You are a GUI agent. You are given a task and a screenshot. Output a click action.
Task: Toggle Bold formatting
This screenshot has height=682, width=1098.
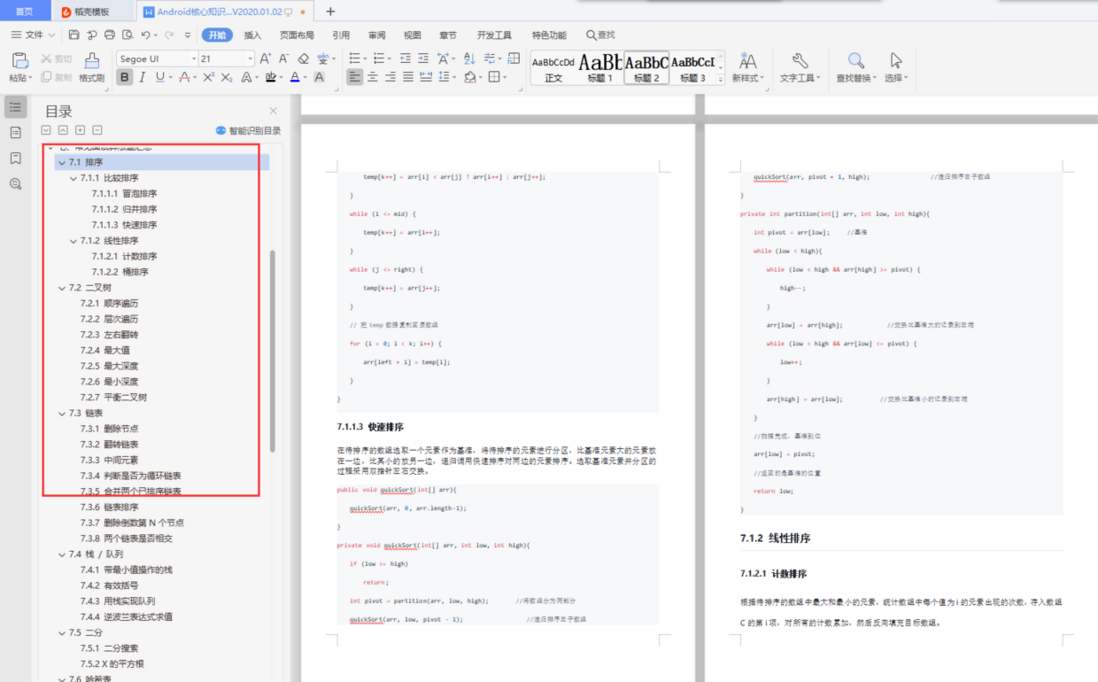[x=125, y=77]
